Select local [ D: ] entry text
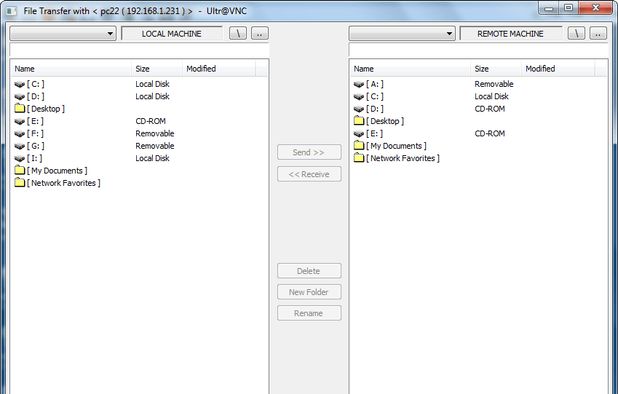This screenshot has width=618, height=394. (x=35, y=97)
